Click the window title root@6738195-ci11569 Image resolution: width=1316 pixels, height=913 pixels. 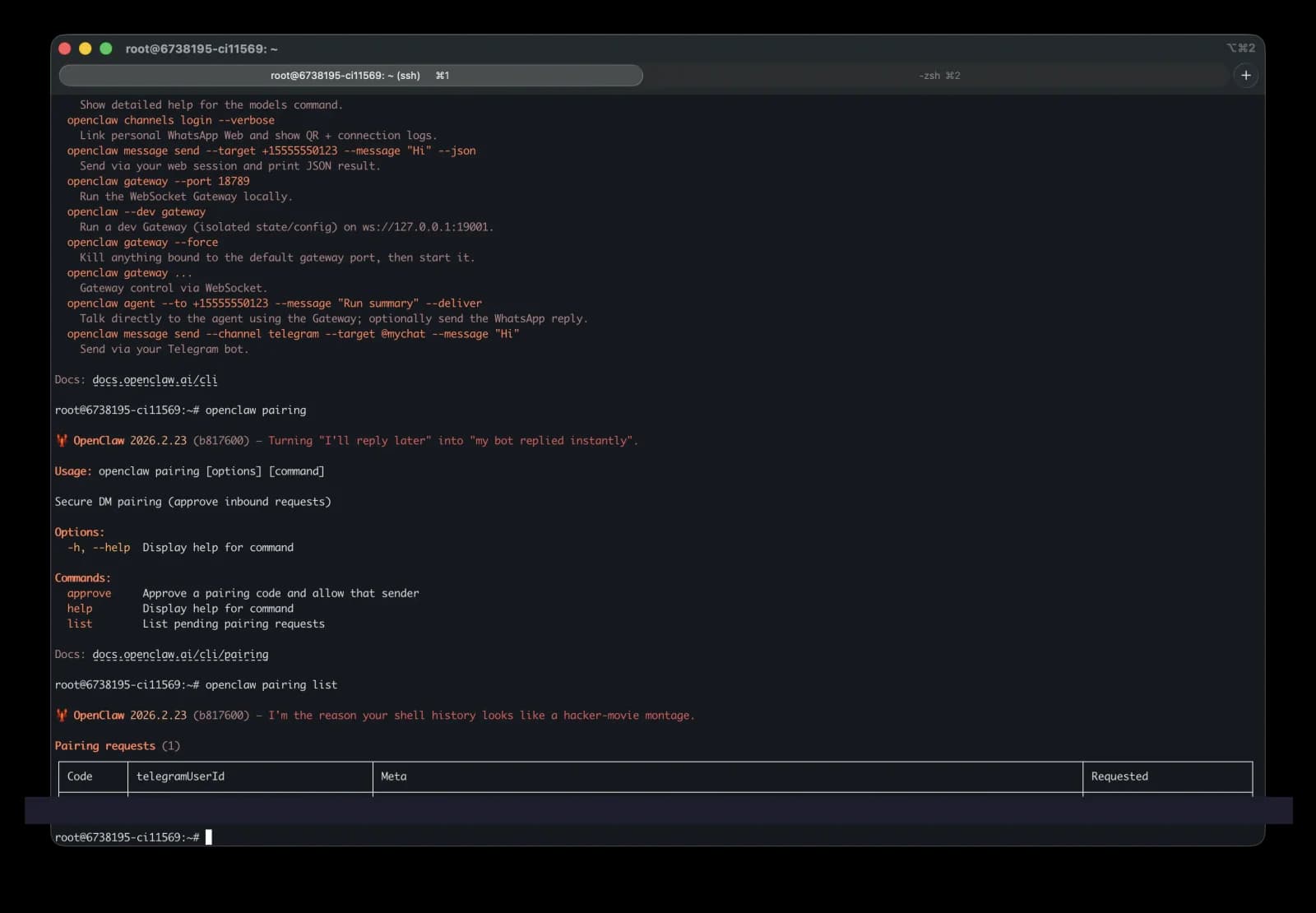tap(201, 49)
